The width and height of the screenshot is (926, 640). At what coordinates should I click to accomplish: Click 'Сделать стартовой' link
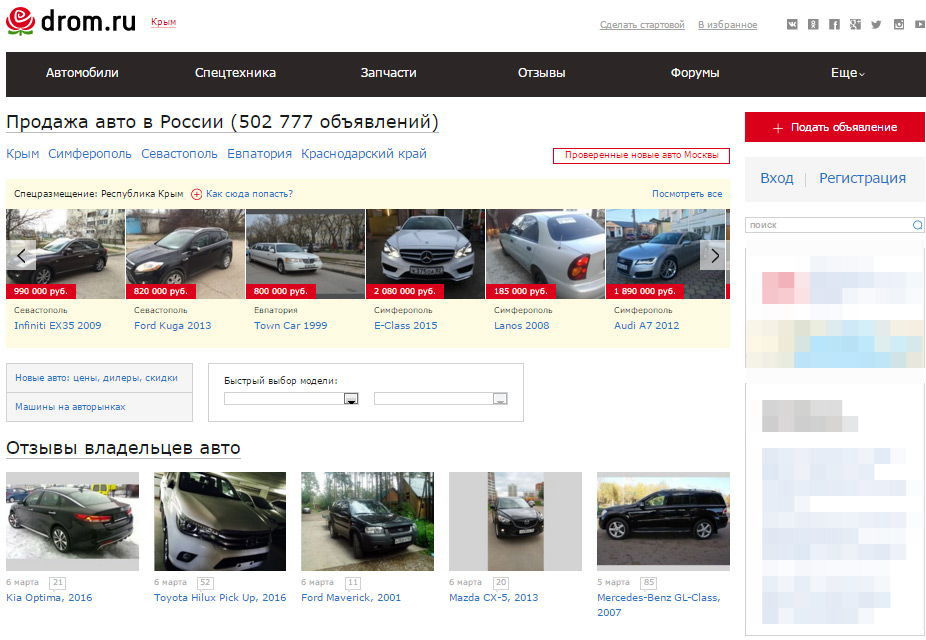642,25
